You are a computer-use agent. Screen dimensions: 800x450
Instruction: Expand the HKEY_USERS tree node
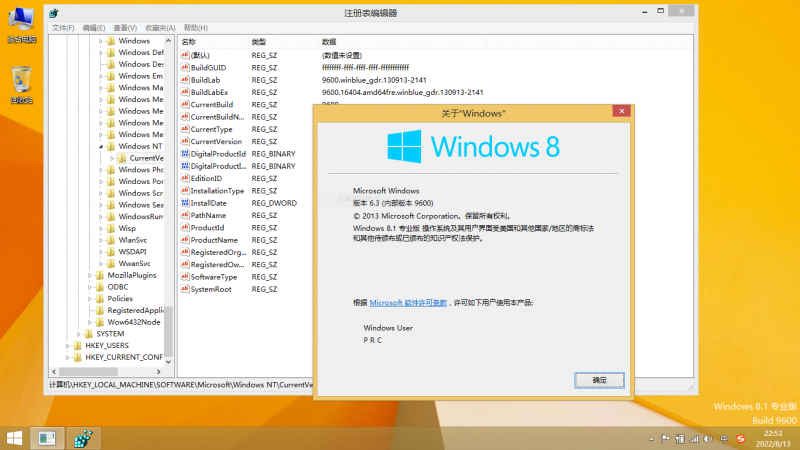point(67,345)
